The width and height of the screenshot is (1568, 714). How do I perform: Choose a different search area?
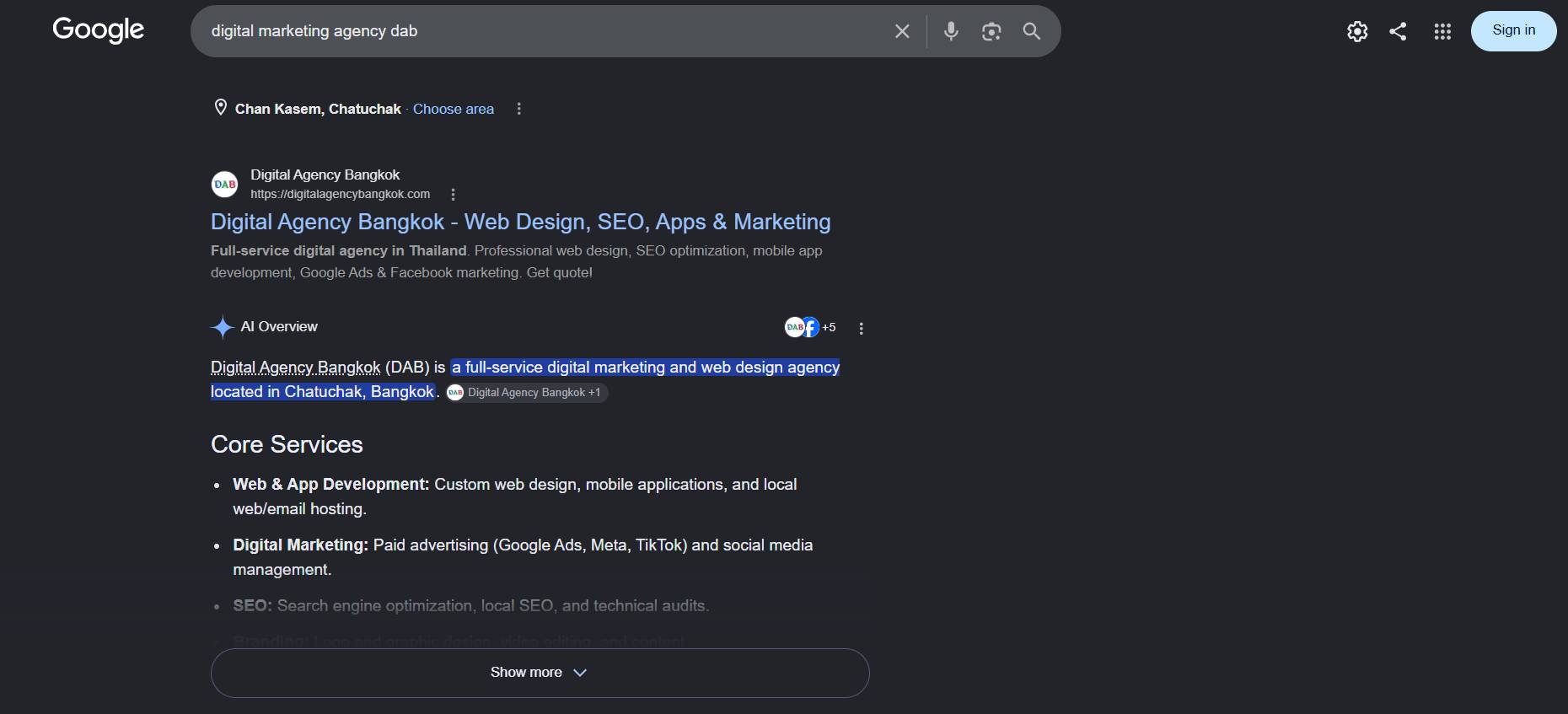tap(454, 109)
